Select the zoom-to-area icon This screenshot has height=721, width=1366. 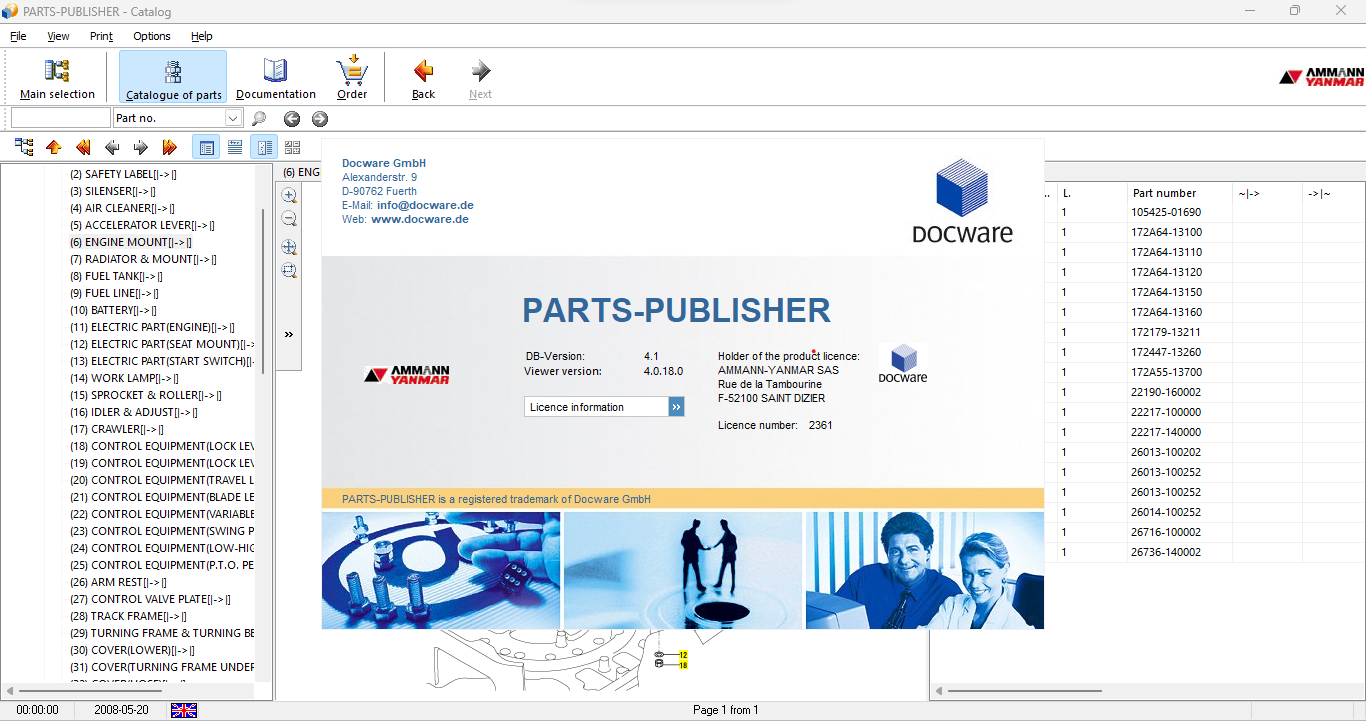click(289, 271)
